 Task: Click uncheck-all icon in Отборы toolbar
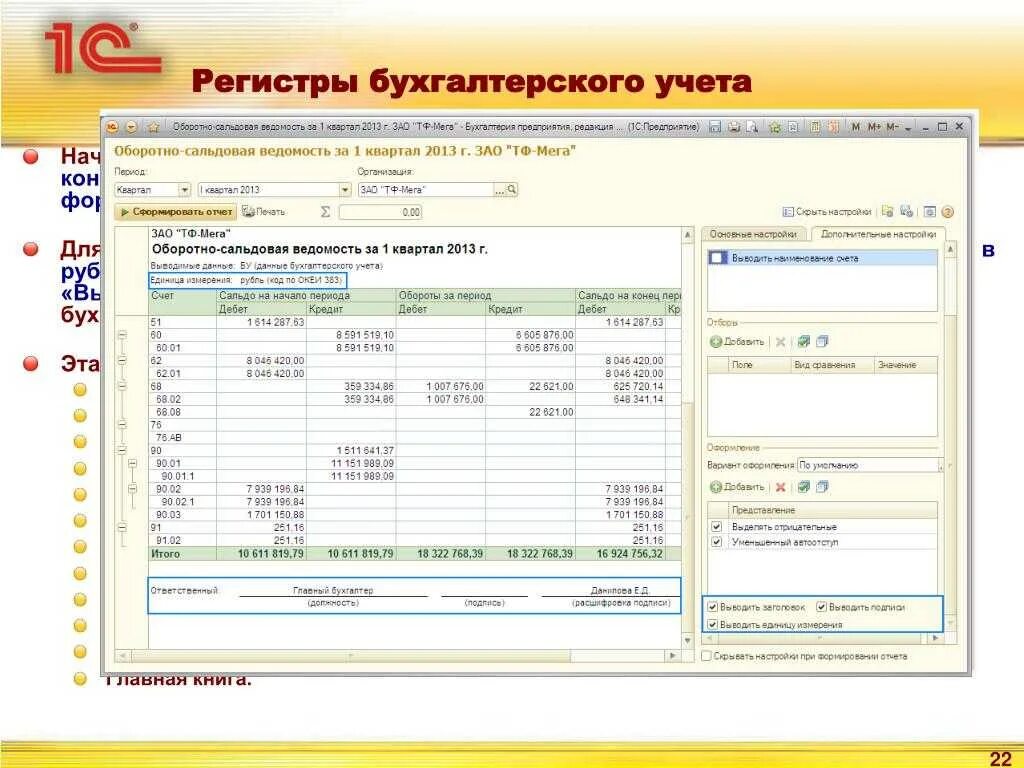(822, 341)
